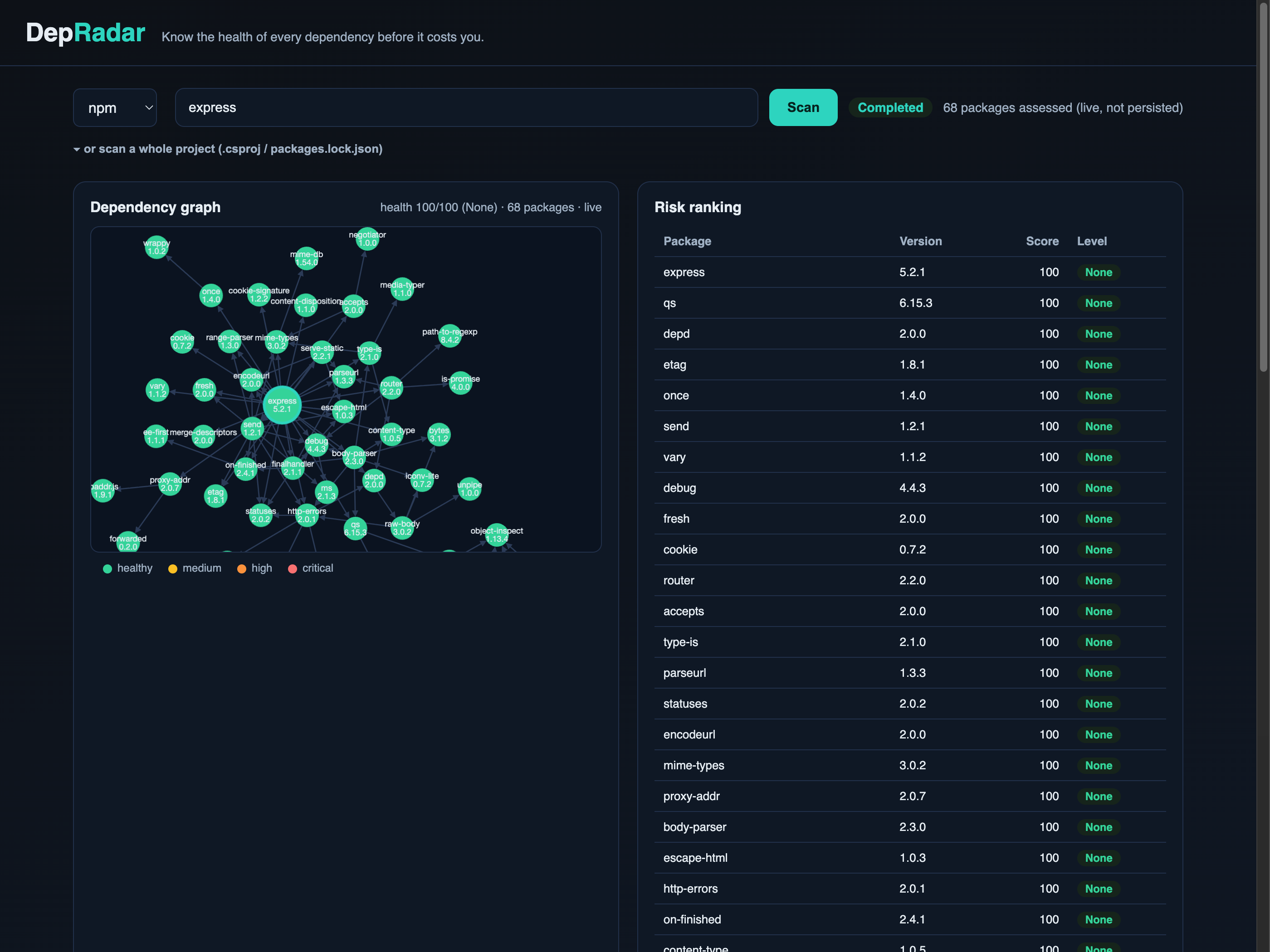
Task: Select the mime-types package row
Action: [x=910, y=765]
